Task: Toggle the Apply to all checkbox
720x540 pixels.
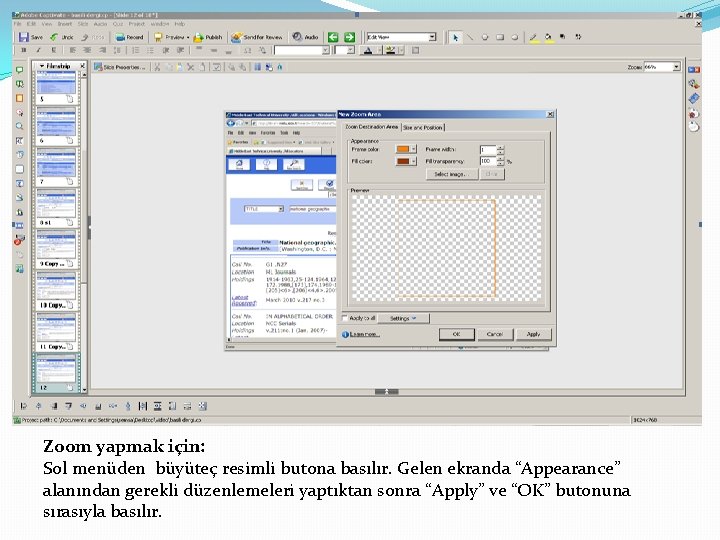Action: pyautogui.click(x=344, y=318)
